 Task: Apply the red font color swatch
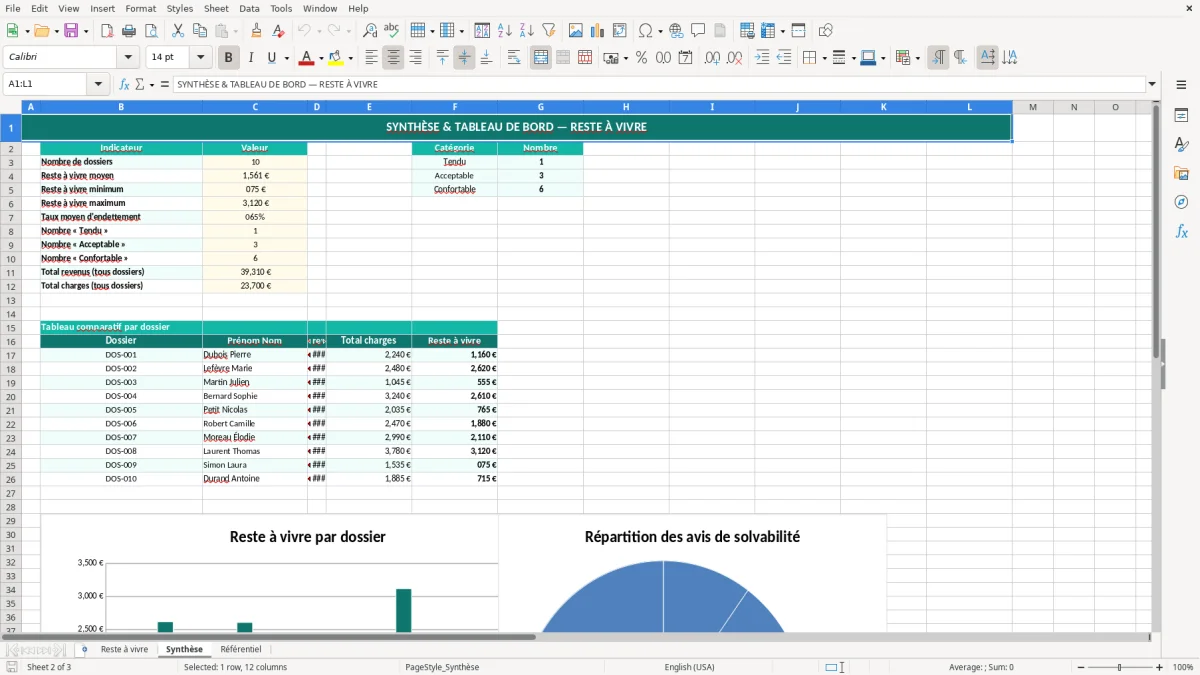pyautogui.click(x=306, y=58)
